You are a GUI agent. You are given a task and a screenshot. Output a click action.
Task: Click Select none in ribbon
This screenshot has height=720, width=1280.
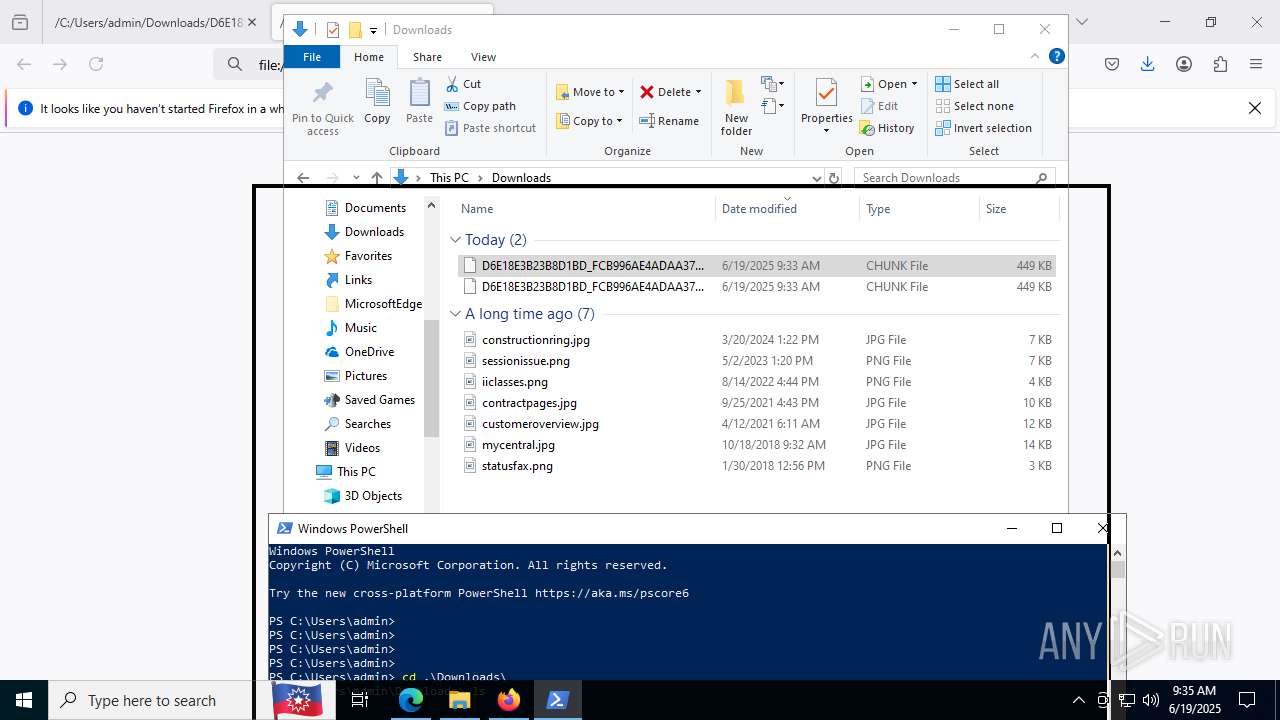[x=974, y=106]
